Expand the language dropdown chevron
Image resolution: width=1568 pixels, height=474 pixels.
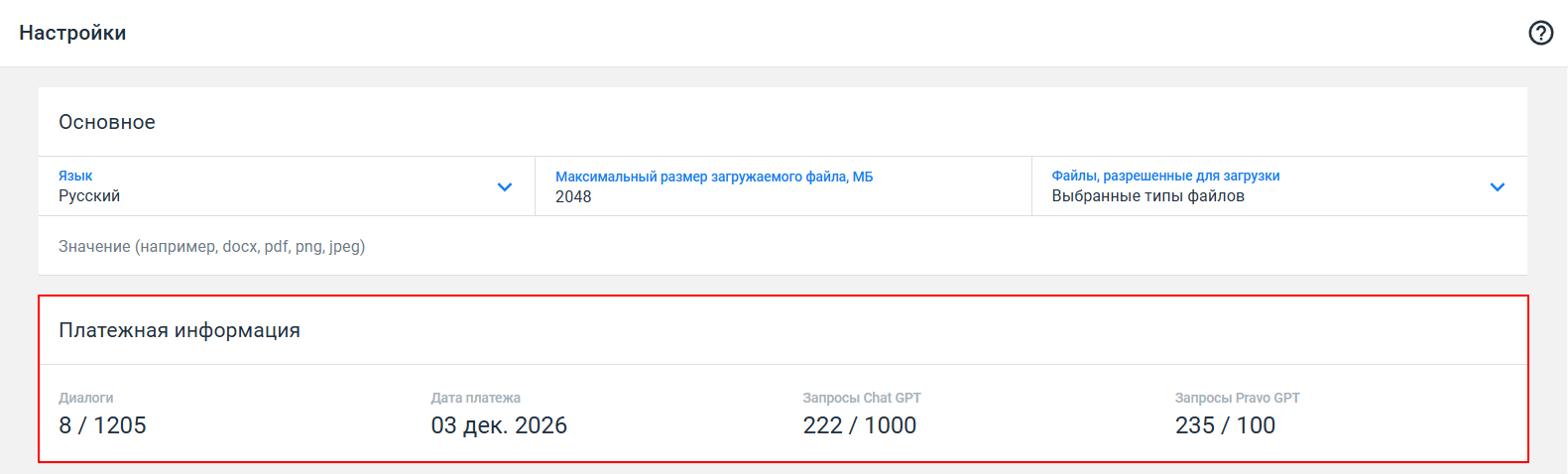505,186
